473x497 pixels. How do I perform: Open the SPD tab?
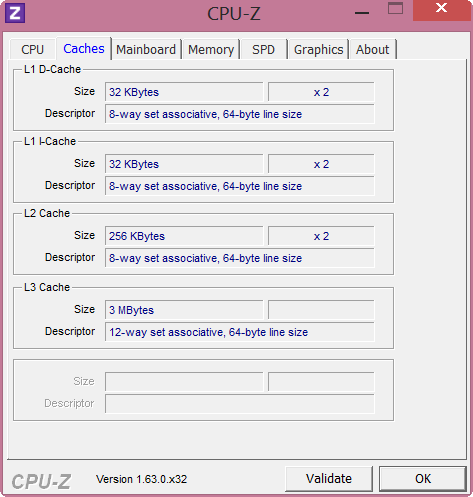pos(263,49)
